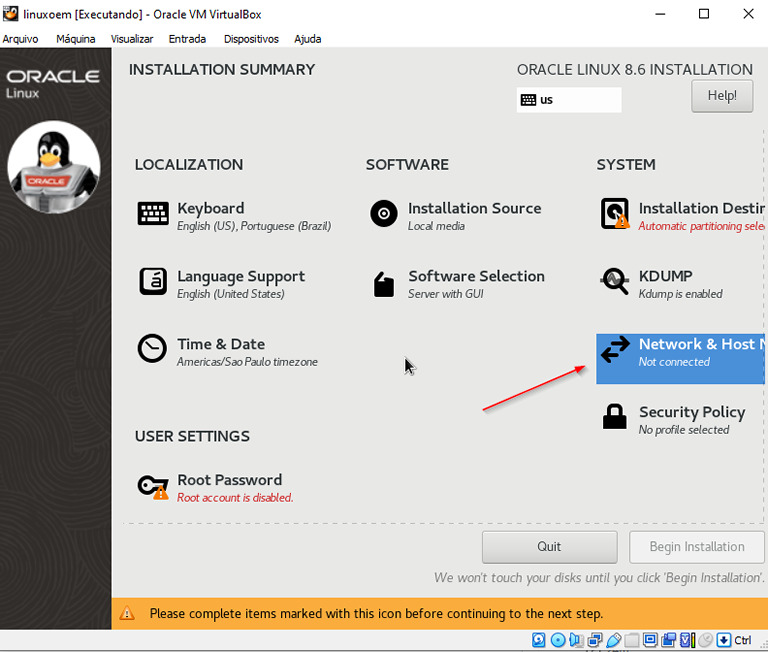768x652 pixels.
Task: Maximize the VirtualBox window
Action: (704, 14)
